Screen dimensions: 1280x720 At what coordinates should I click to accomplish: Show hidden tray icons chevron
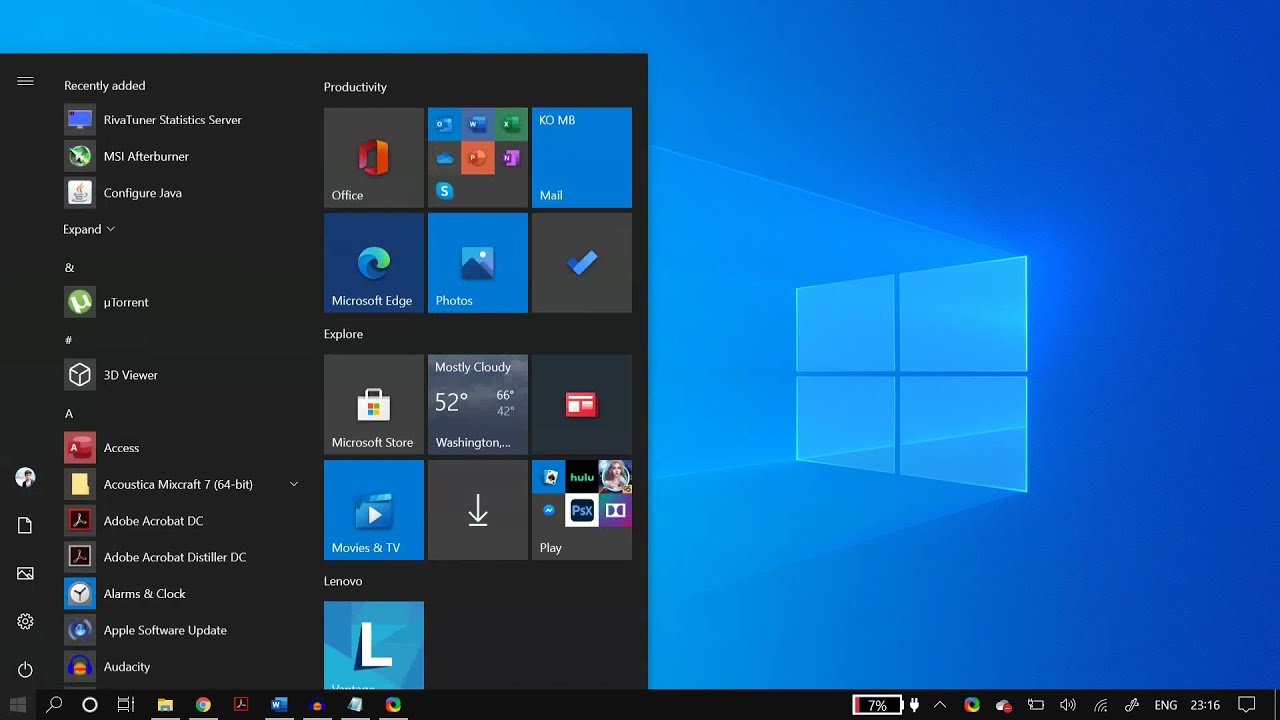940,705
